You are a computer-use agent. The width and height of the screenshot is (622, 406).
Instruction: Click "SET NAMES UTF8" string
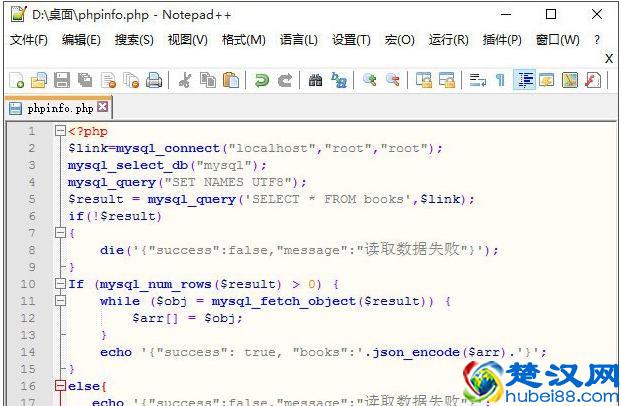pos(230,182)
